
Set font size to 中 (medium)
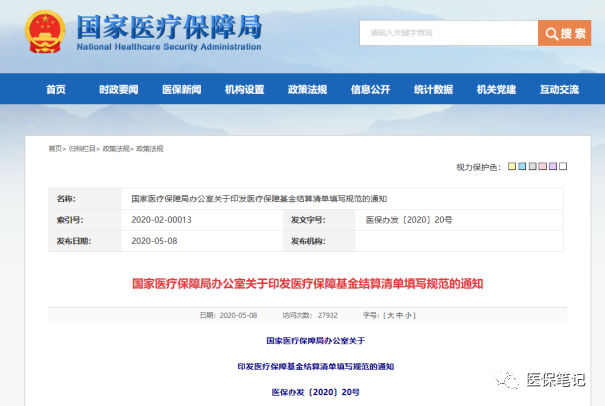pos(399,316)
